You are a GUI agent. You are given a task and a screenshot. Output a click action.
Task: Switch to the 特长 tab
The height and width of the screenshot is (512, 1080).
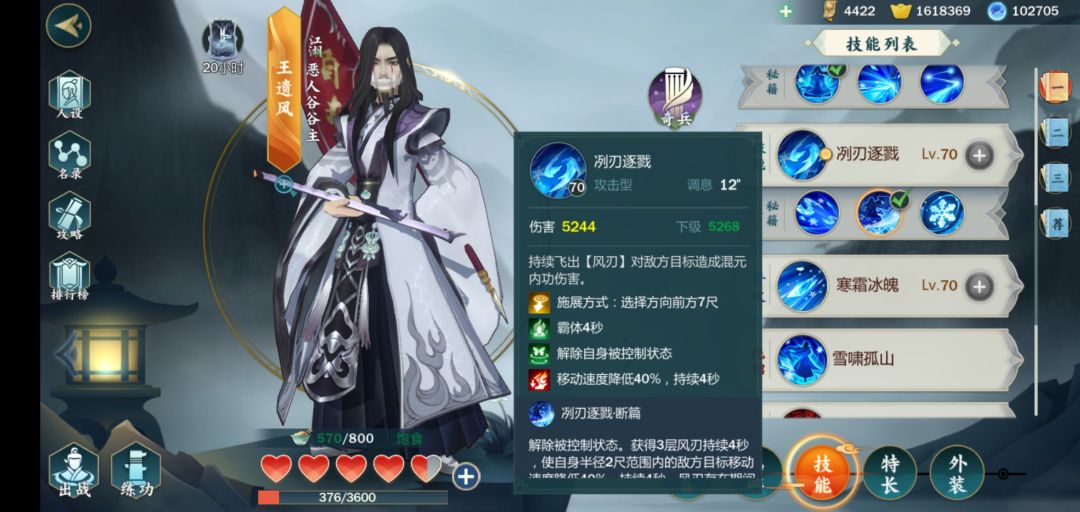[x=889, y=474]
